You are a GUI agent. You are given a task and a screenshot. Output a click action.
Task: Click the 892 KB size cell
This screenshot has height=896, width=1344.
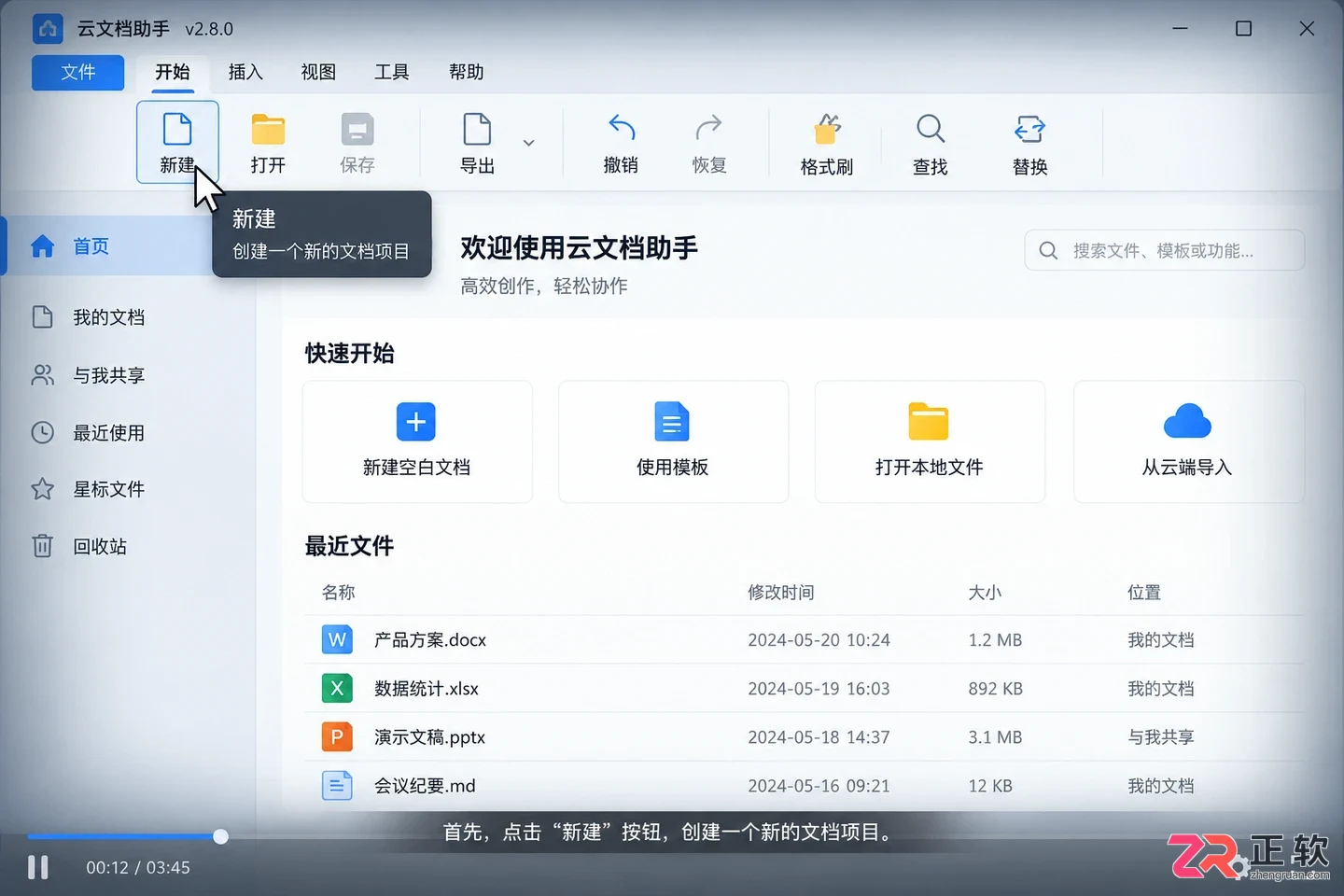(x=995, y=688)
